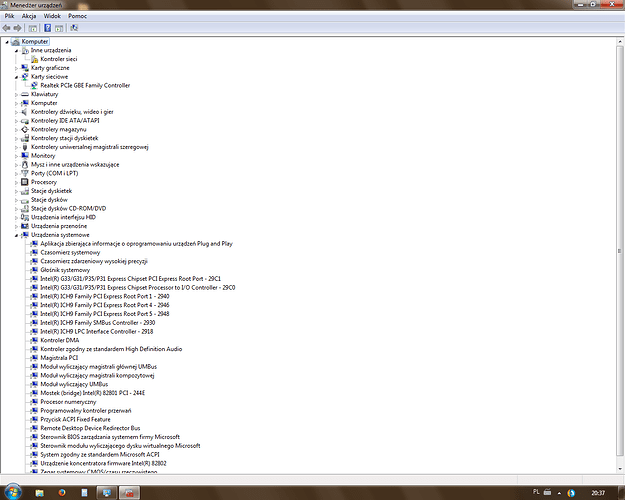Click the Procesory chip icon
The image size is (625, 500).
coord(25,182)
